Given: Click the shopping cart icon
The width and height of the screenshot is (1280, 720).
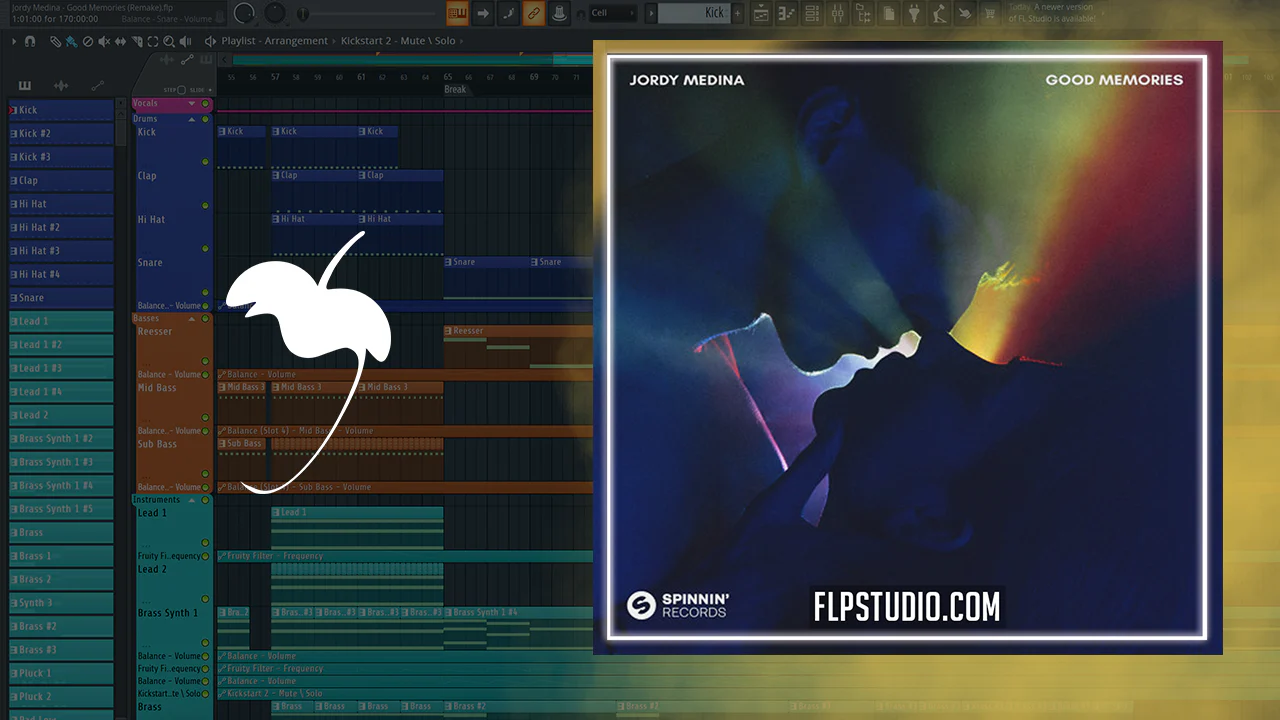Looking at the screenshot, I should [990, 13].
